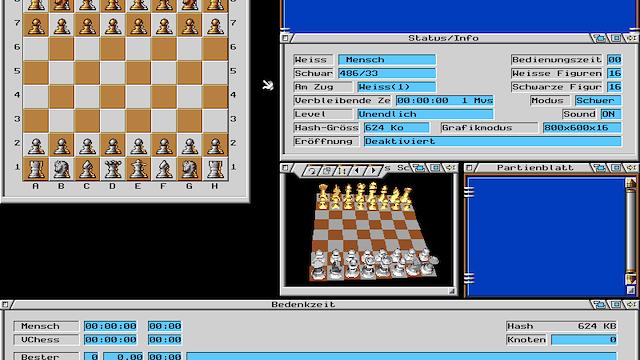This screenshot has height=360, width=640.
Task: Close the Bedenkzeit window using its corner gadget
Action: click(5, 304)
